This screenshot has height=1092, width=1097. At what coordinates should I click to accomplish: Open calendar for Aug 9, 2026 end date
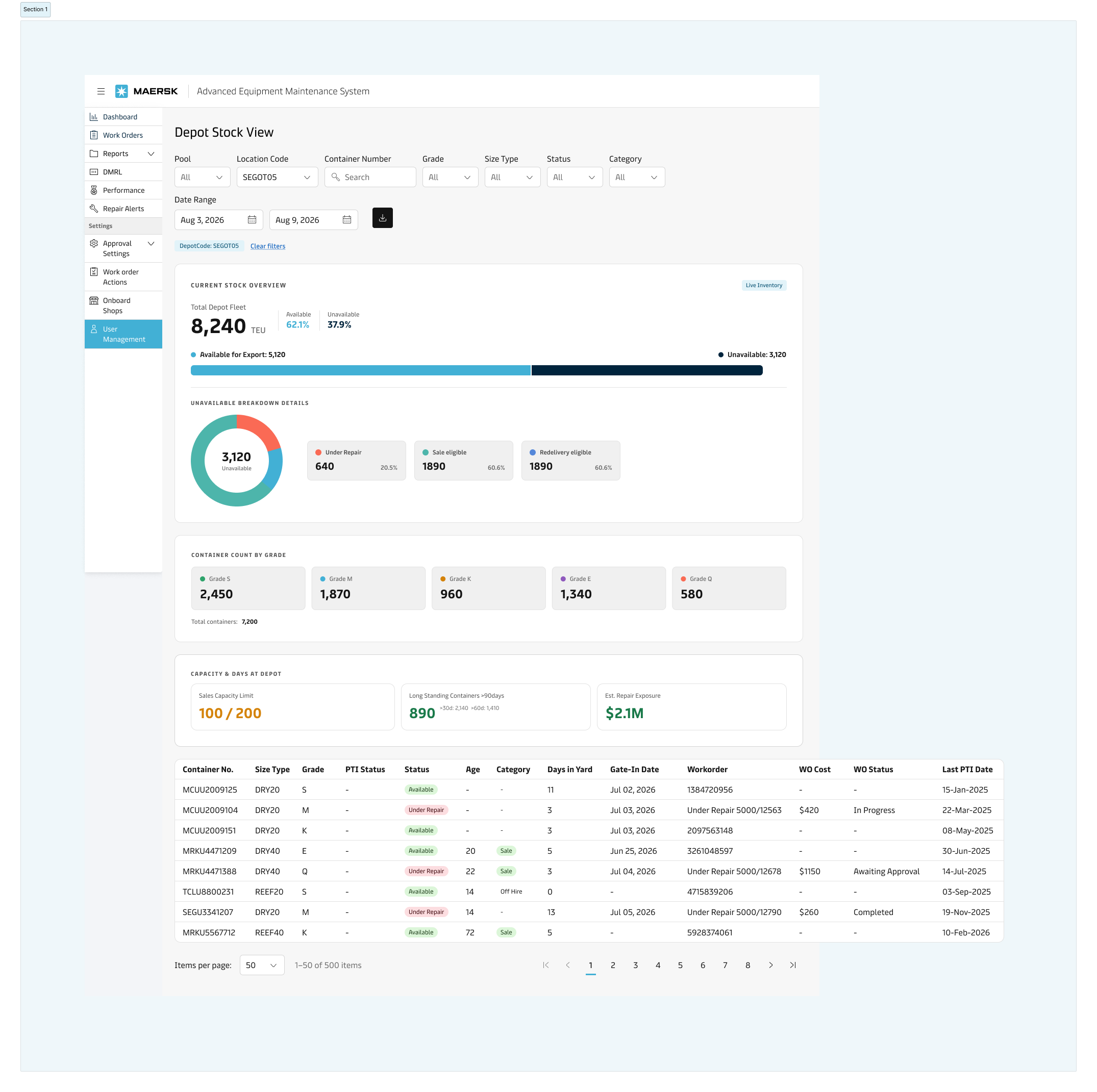[x=347, y=220]
